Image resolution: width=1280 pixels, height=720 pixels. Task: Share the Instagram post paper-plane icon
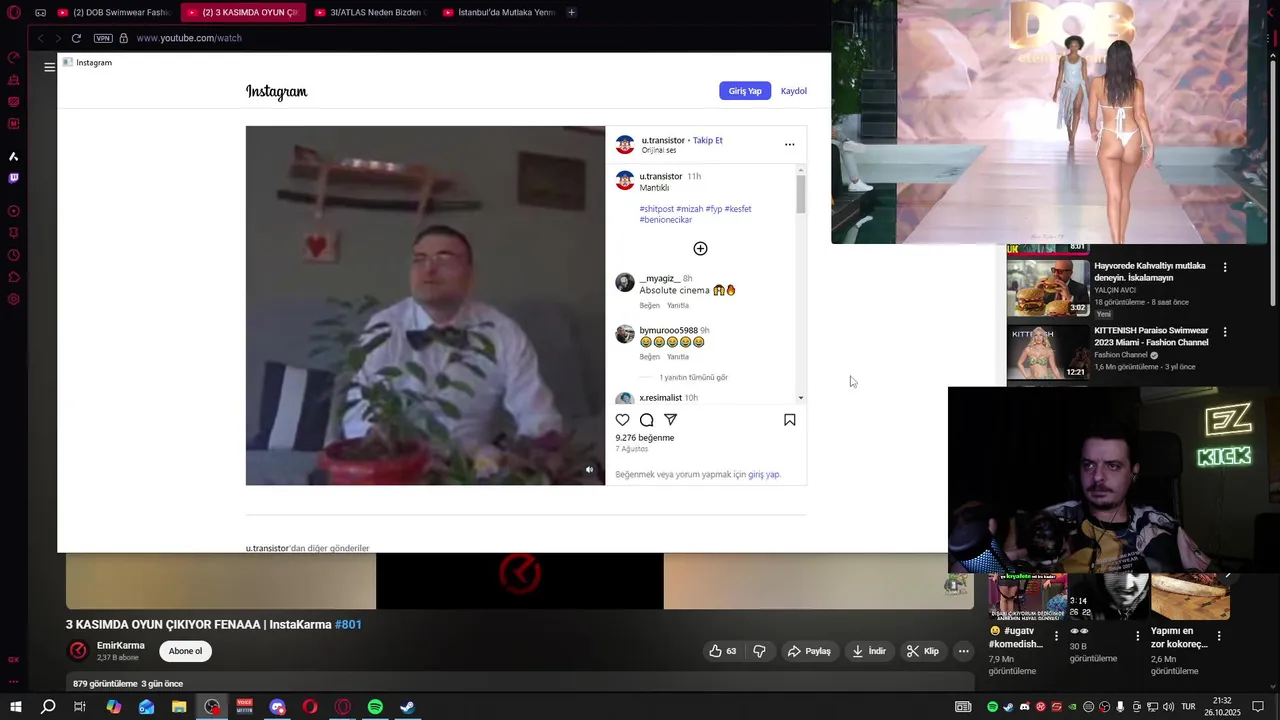[670, 420]
